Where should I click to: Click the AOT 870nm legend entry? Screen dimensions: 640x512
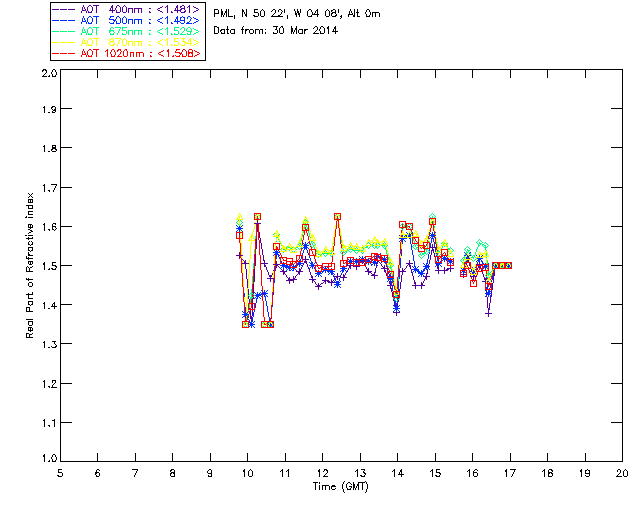click(x=127, y=42)
